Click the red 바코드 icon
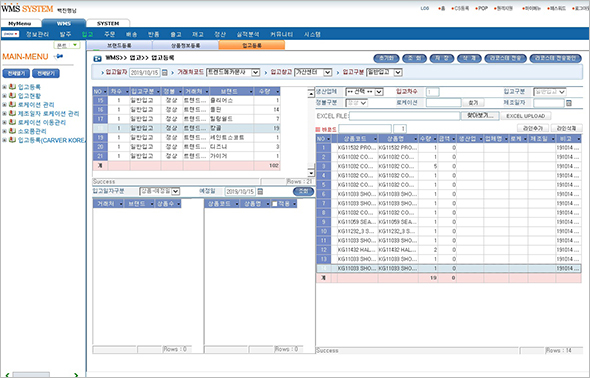 [x=318, y=129]
